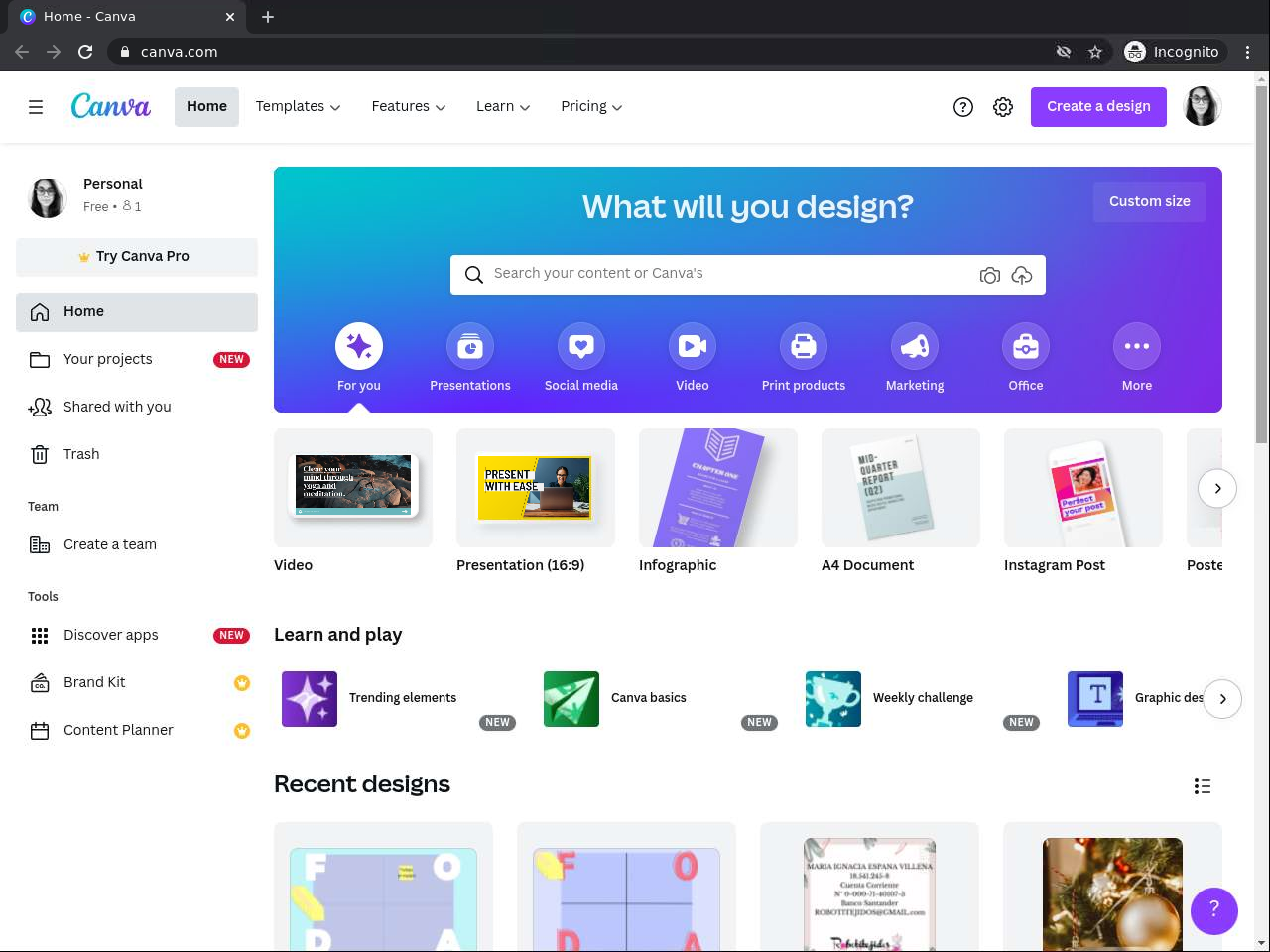Viewport: 1270px width, 952px height.
Task: Open the profile avatar in header
Action: point(1203,107)
